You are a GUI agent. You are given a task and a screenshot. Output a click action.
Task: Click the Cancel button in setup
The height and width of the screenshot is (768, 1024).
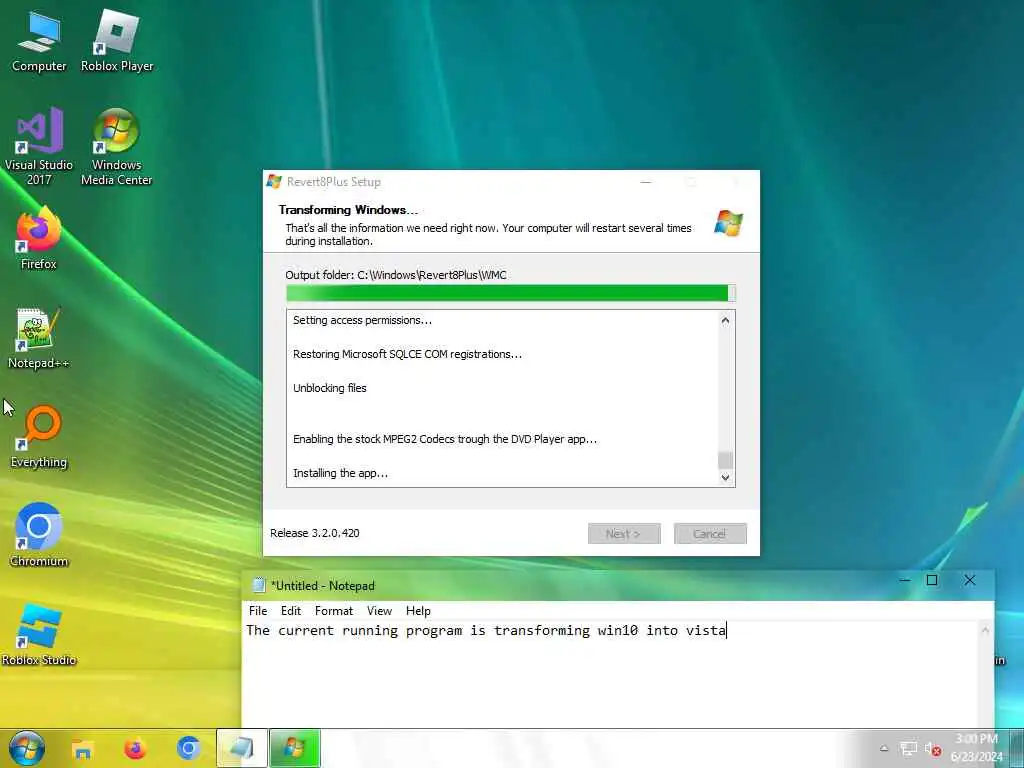point(710,534)
